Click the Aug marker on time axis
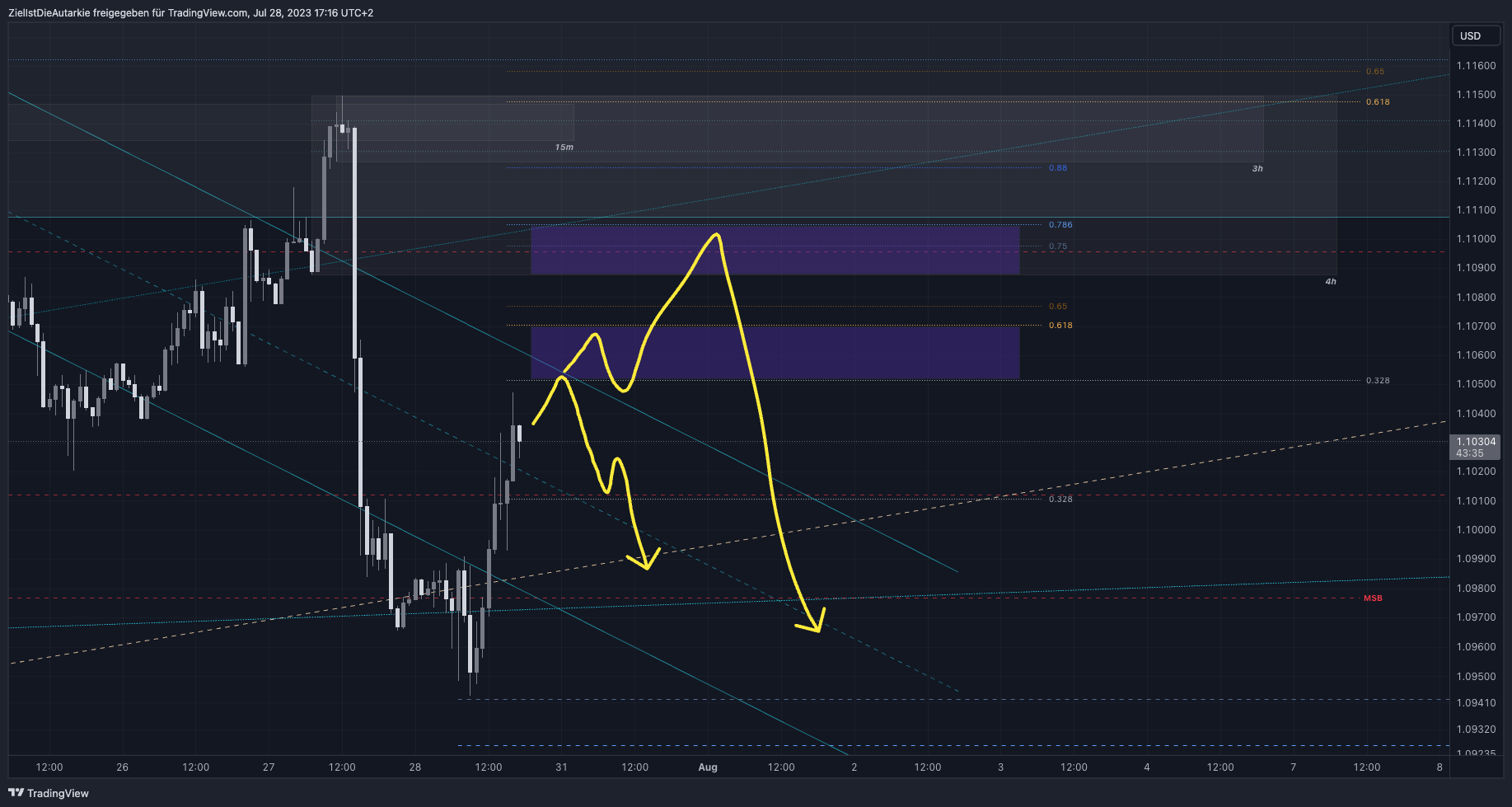The height and width of the screenshot is (807, 1512). tap(708, 767)
